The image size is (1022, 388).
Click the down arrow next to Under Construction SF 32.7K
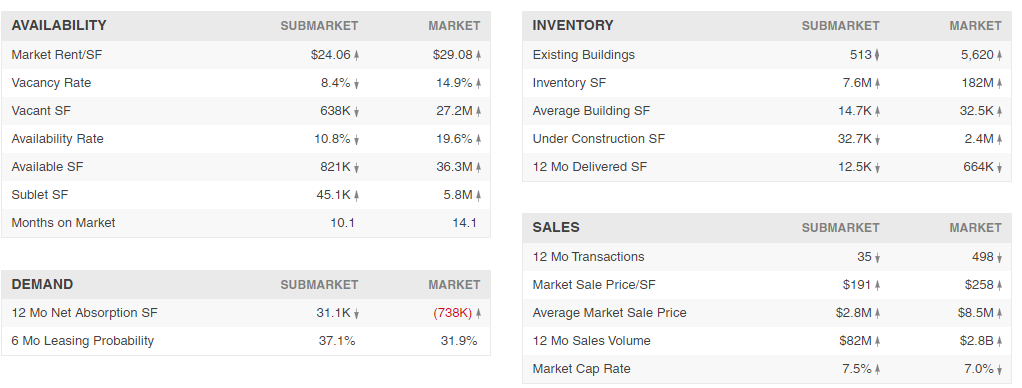pos(877,140)
